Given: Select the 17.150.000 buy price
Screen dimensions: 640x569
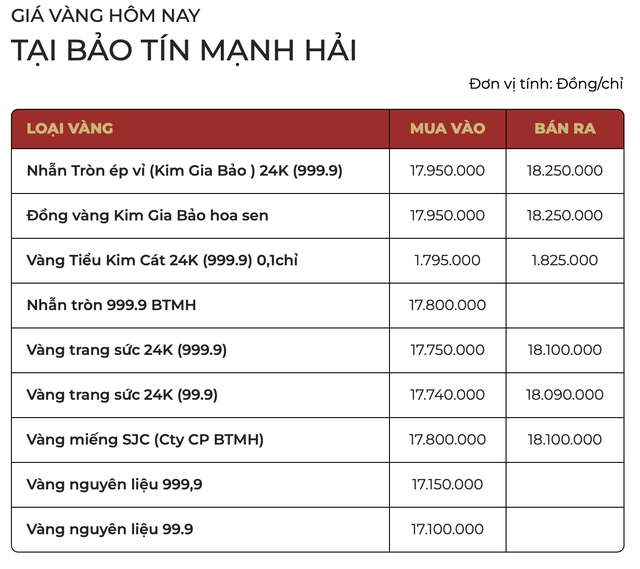Looking at the screenshot, I should 447,484.
